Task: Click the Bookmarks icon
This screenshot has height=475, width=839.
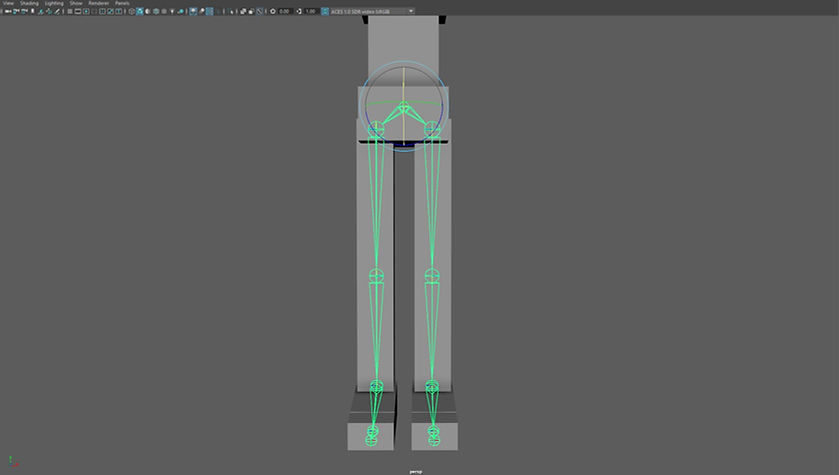Action: pyautogui.click(x=32, y=11)
